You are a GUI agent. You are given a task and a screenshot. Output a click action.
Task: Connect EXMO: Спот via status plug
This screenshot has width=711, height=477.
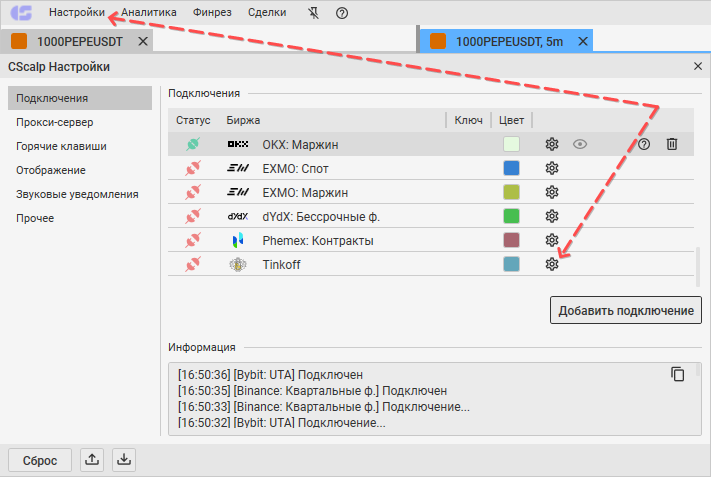193,168
